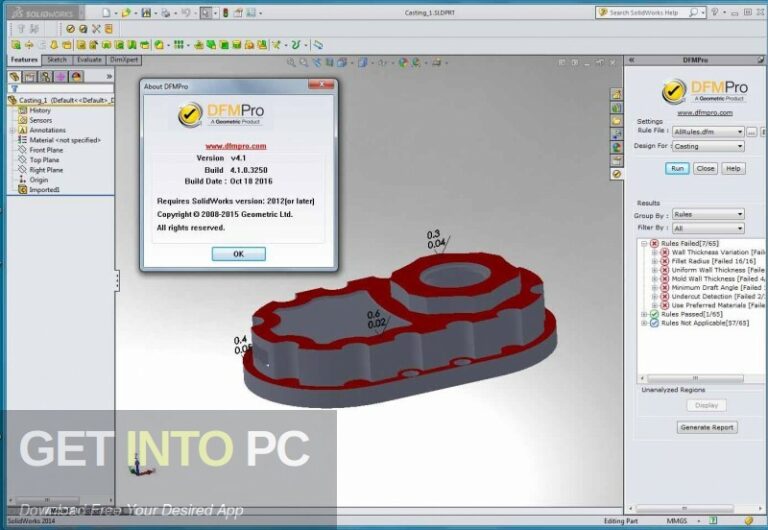Open the Rule File dropdown

tap(708, 132)
